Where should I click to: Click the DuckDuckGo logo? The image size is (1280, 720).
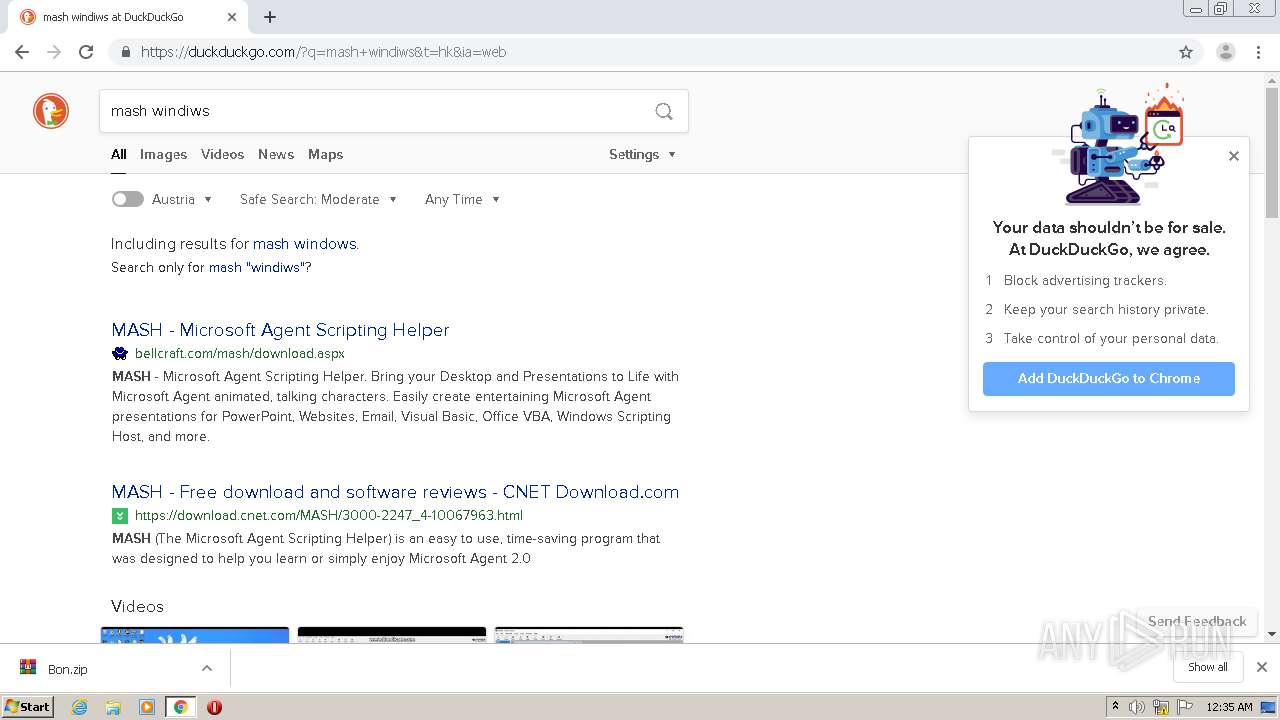click(x=51, y=111)
